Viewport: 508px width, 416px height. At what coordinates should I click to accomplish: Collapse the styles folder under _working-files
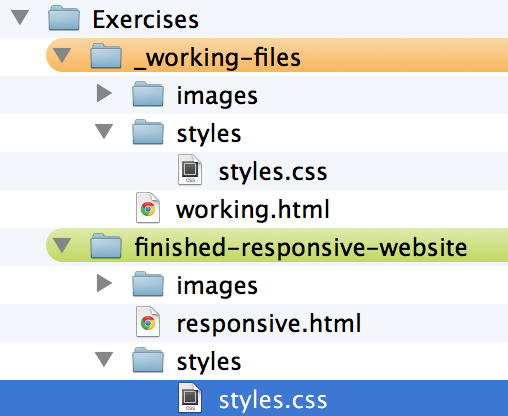click(x=104, y=131)
